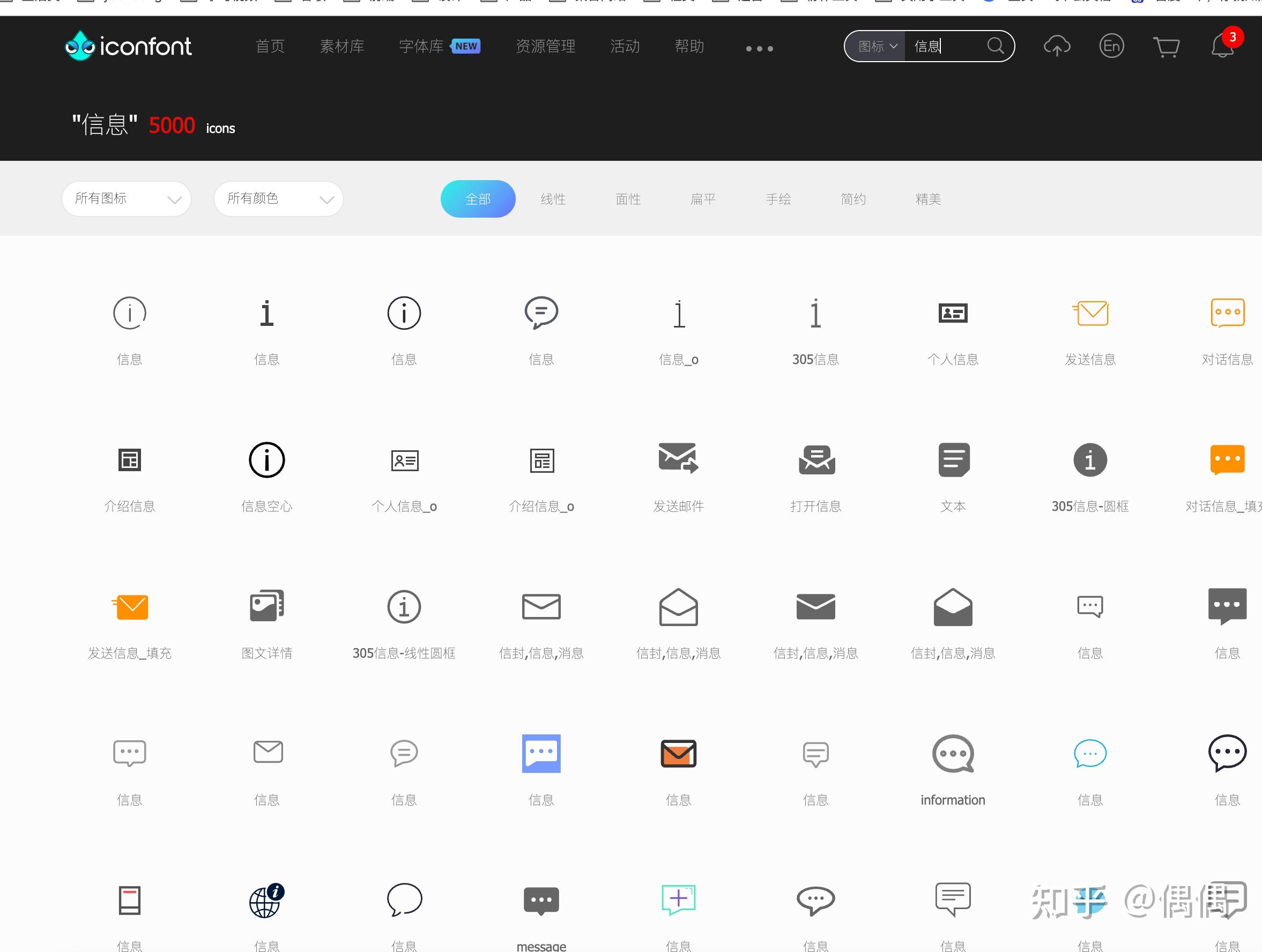
Task: Click the search input containing 信息
Action: [x=944, y=46]
